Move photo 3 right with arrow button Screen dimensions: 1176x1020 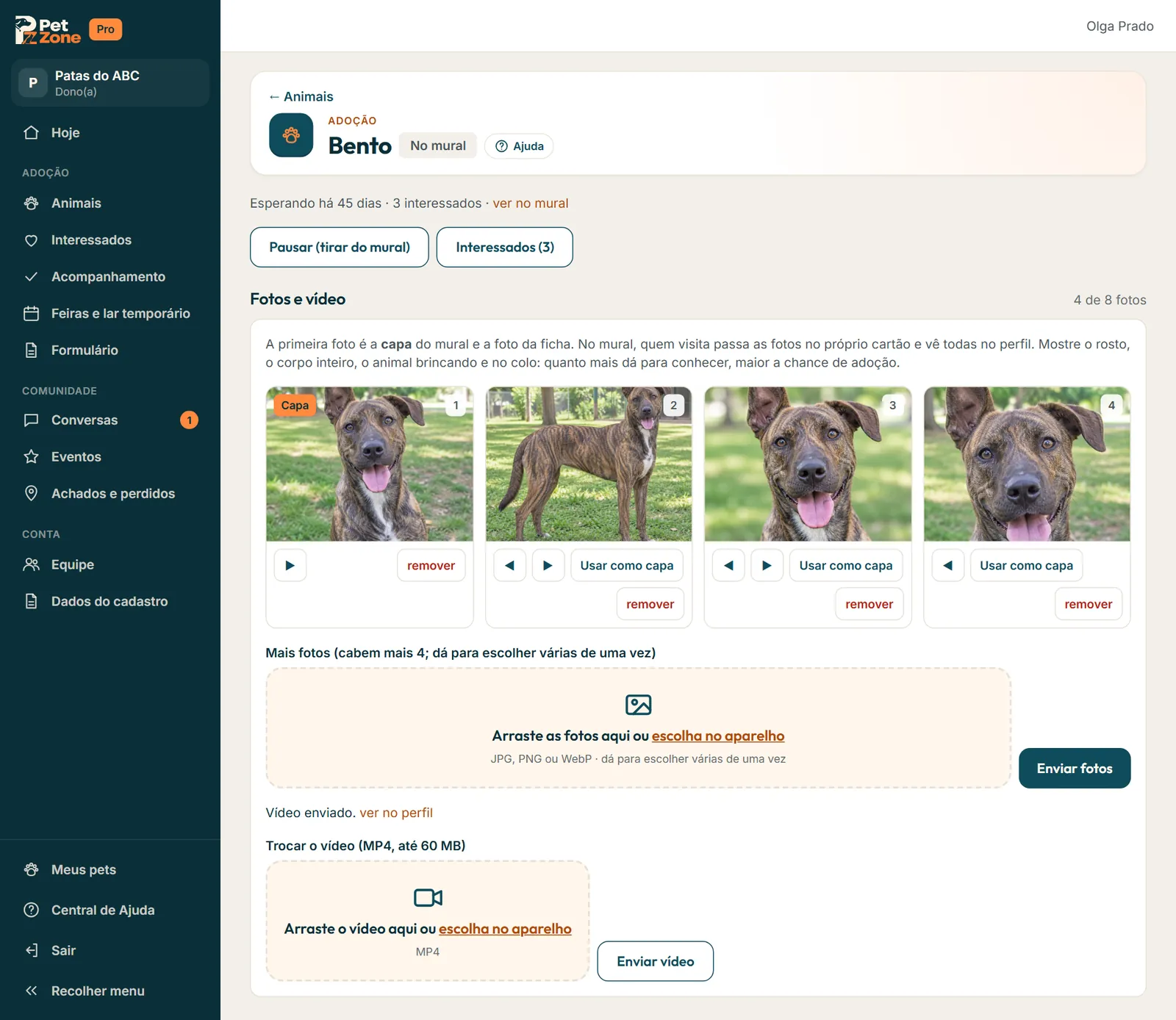pos(767,565)
